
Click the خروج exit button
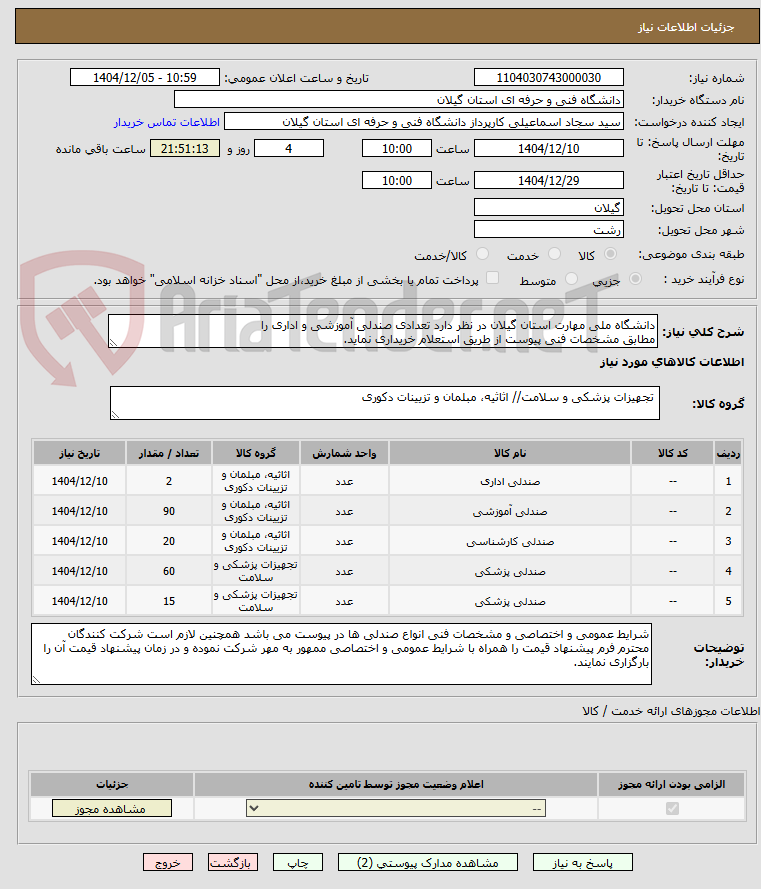coord(168,862)
